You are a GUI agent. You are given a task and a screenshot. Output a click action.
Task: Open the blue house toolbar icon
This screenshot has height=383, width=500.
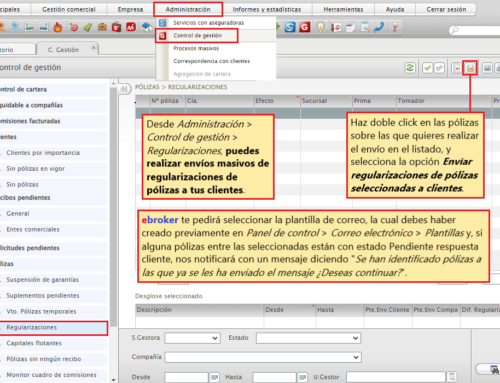coord(146,27)
